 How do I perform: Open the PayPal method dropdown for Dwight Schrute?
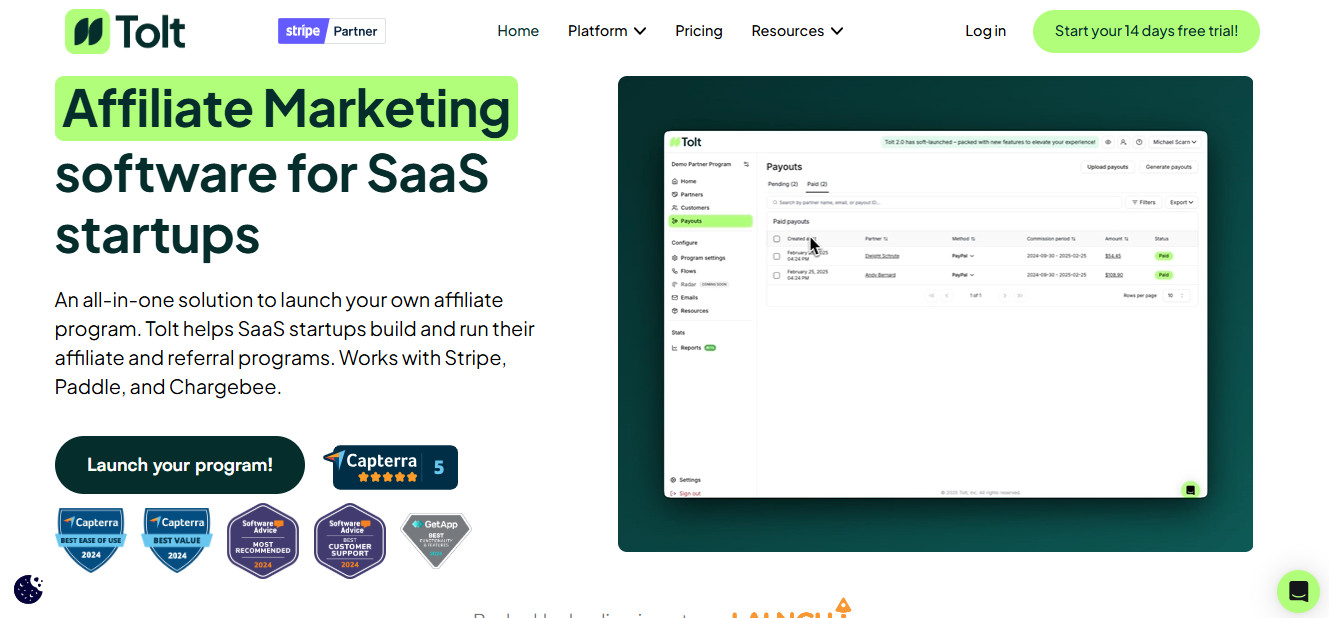pyautogui.click(x=963, y=256)
